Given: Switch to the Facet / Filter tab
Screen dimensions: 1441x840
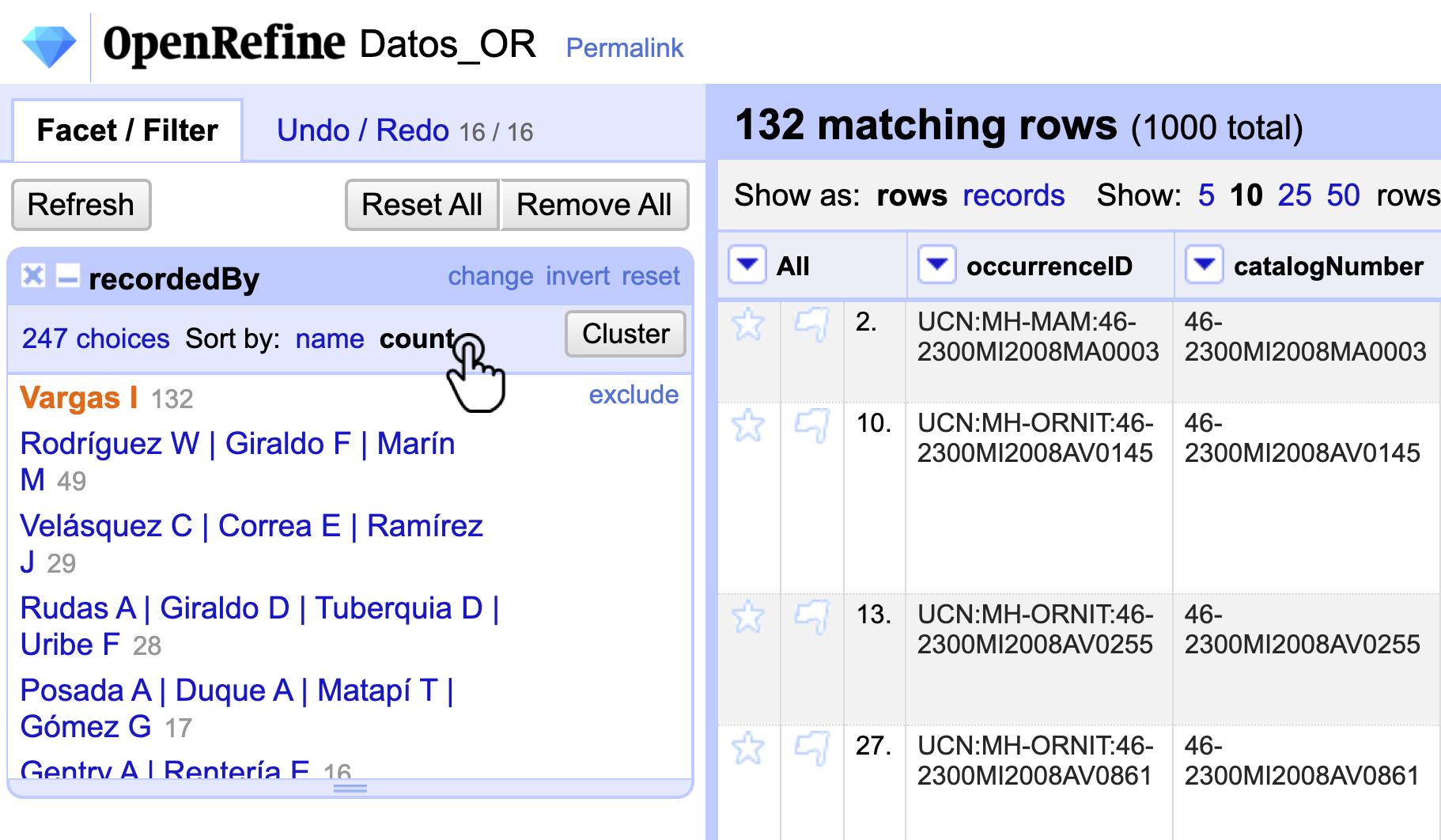Looking at the screenshot, I should (127, 131).
